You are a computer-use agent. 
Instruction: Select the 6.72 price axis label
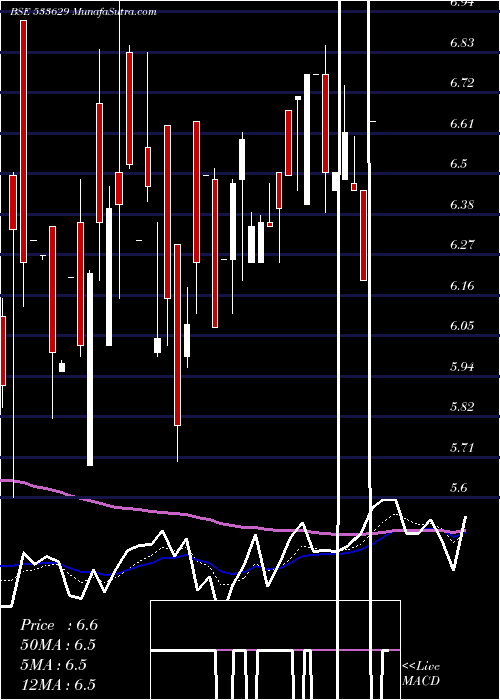462,83
